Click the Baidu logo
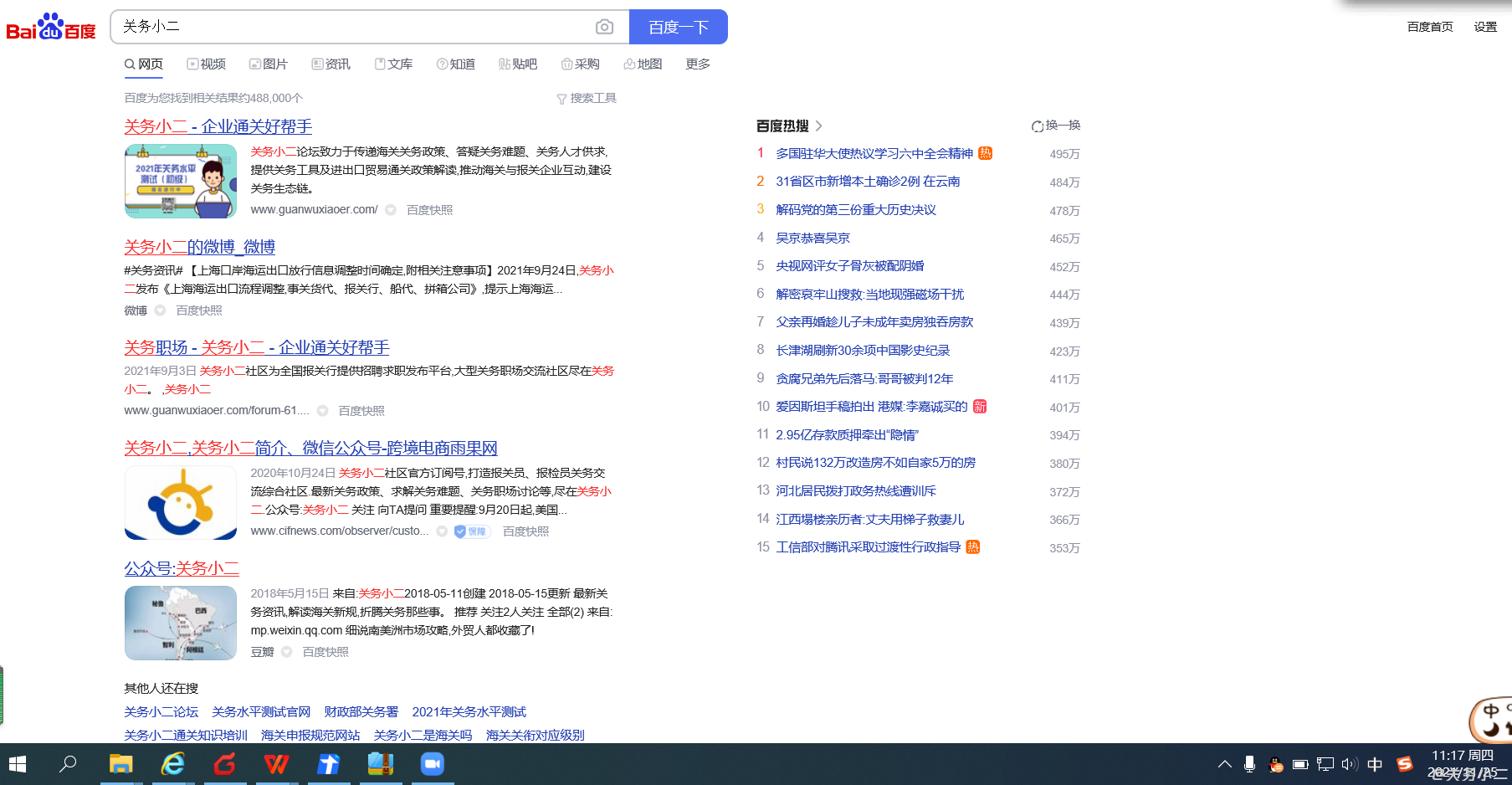1512x785 pixels. click(x=51, y=27)
